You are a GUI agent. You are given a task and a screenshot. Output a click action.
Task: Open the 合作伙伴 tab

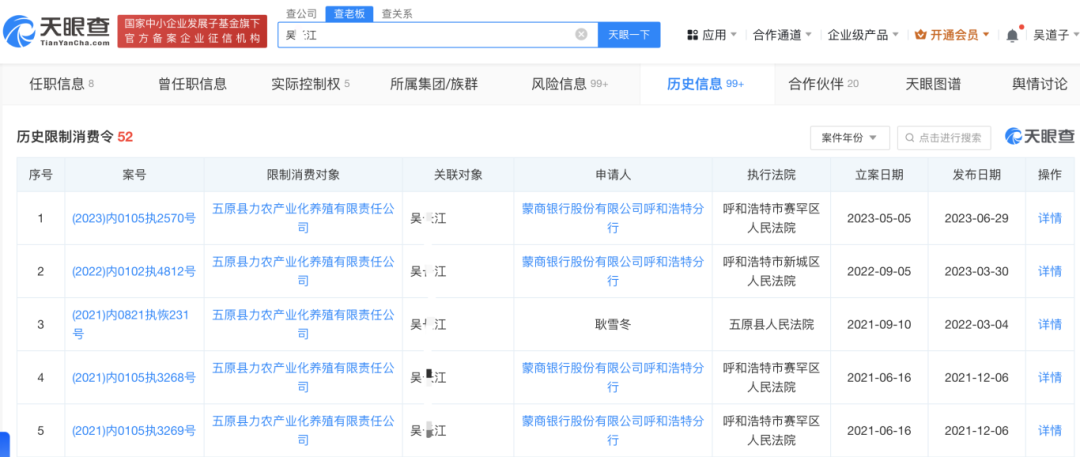pyautogui.click(x=823, y=84)
